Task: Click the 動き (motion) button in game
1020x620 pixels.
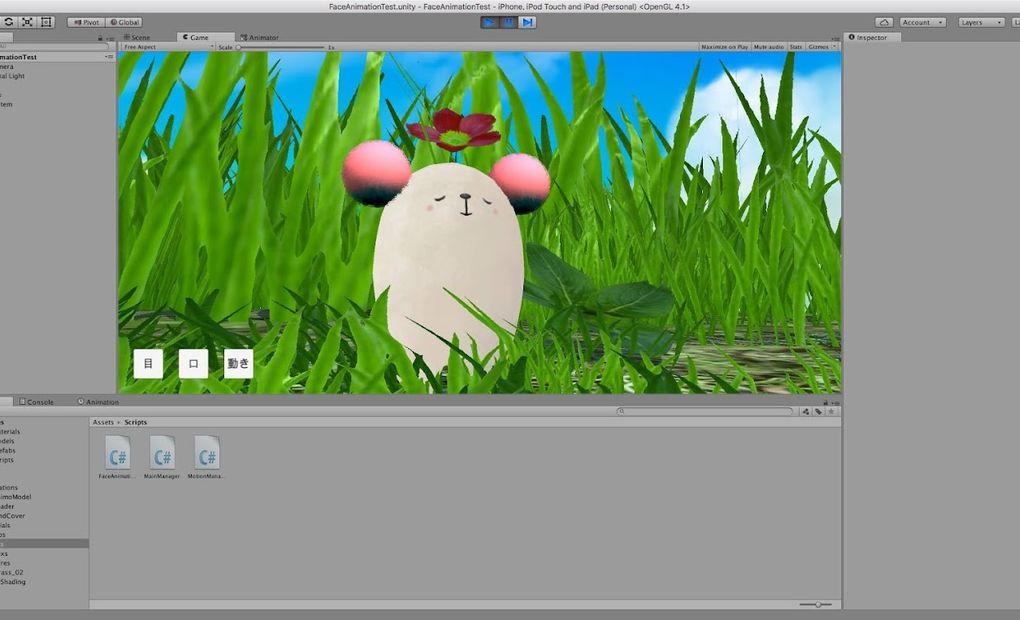Action: pos(239,364)
